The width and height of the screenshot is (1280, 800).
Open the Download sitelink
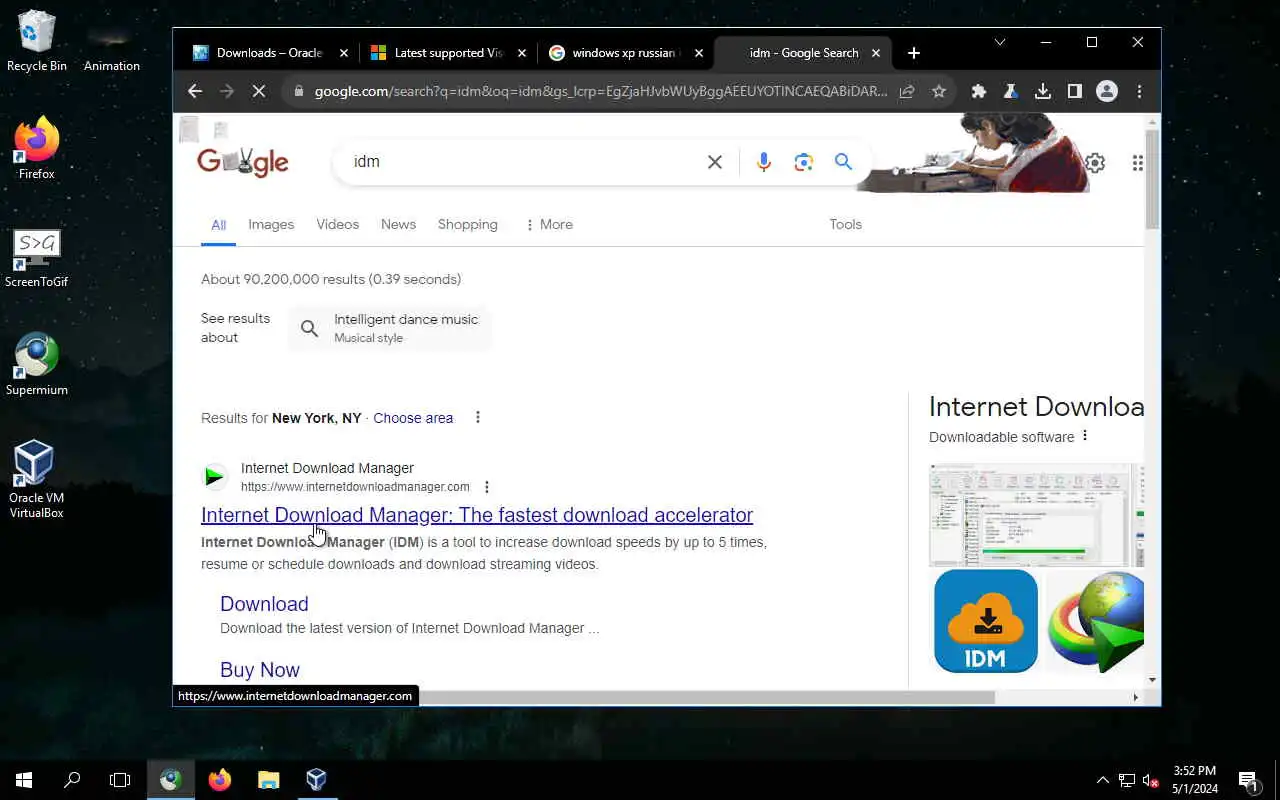pos(264,604)
